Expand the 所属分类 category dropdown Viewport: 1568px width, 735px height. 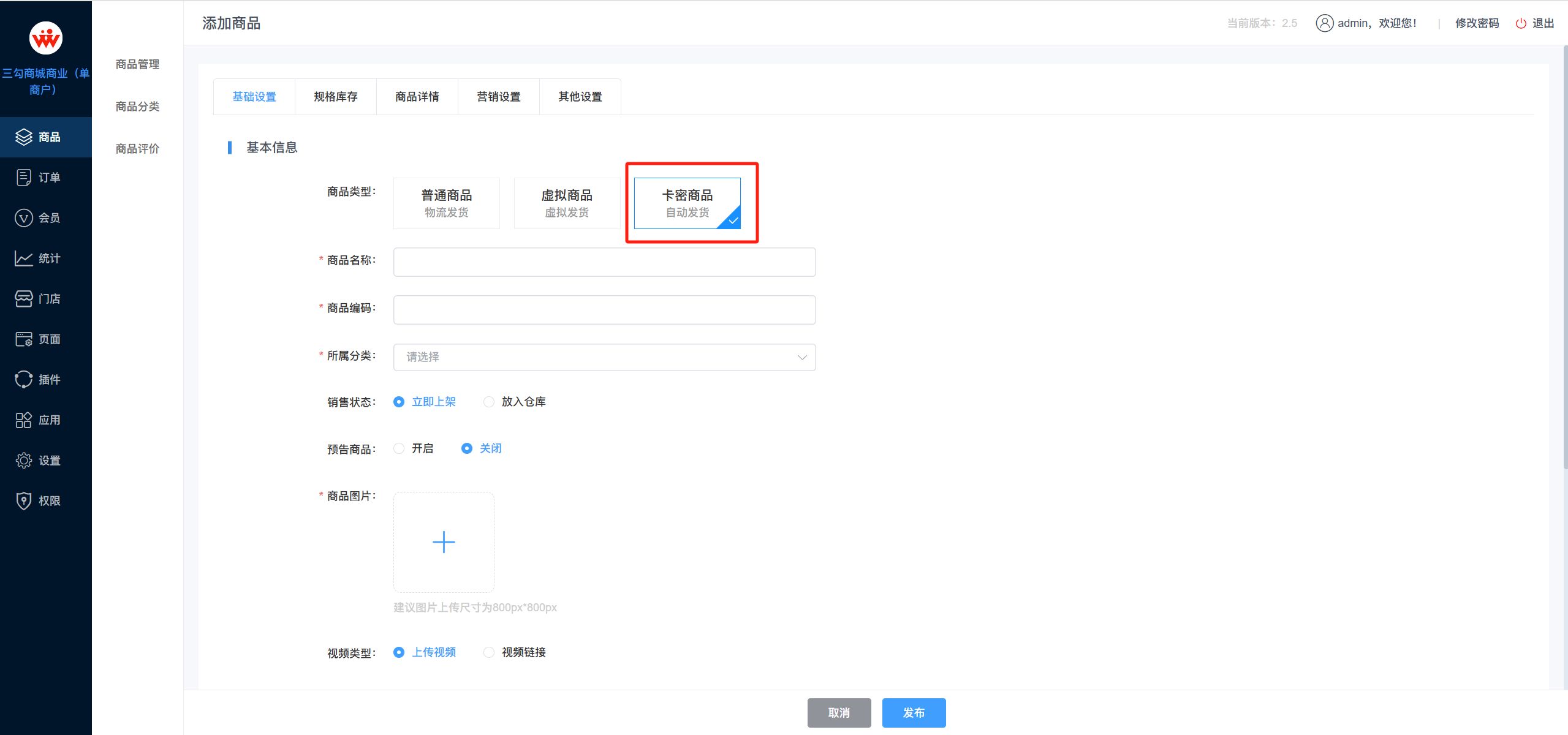[x=604, y=357]
